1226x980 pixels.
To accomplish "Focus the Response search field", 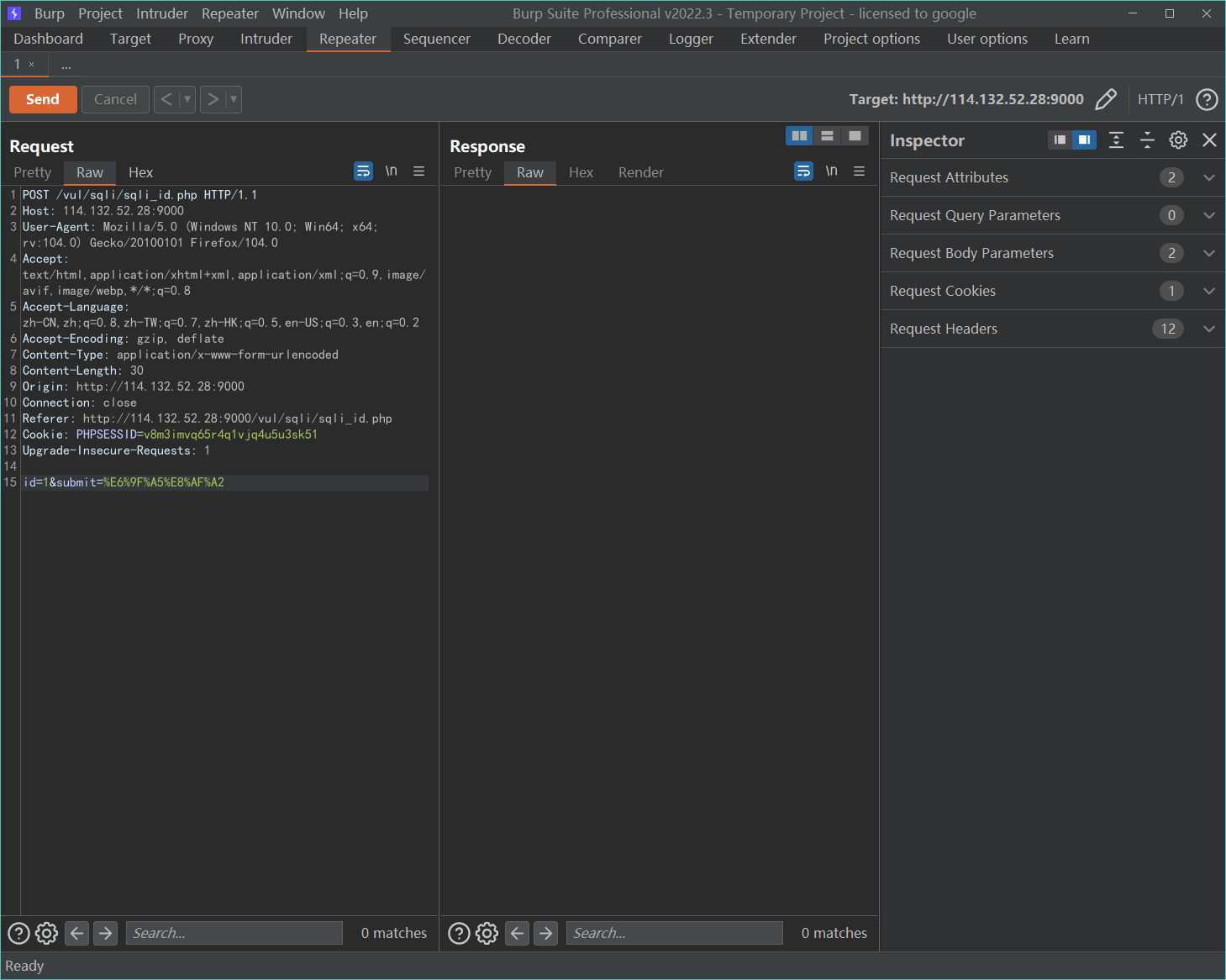I will [675, 933].
